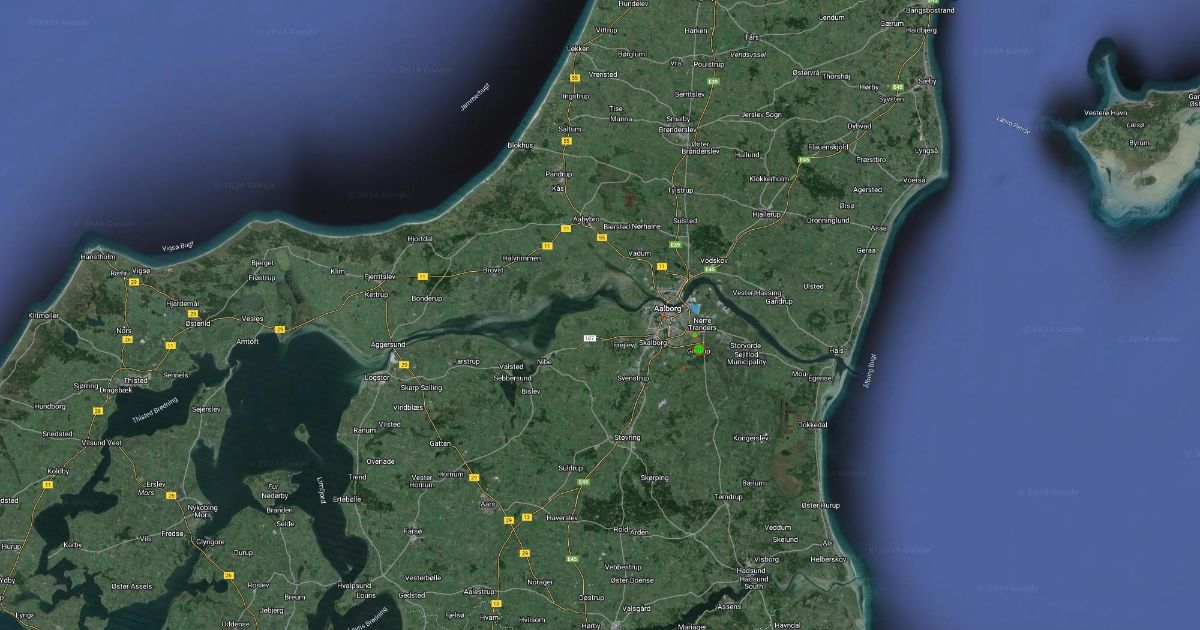Click the large green dot marker over Gistrup
Viewport: 1200px width, 630px height.
699,349
